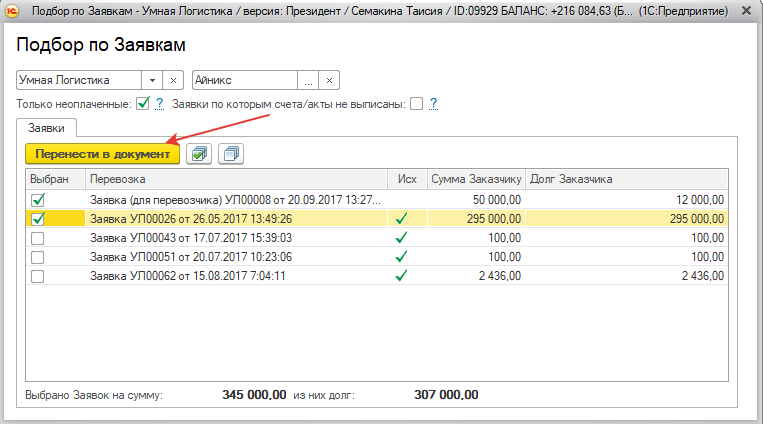The height and width of the screenshot is (424, 763).
Task: Open help for счета/акты не выписаны option
Action: tap(434, 104)
